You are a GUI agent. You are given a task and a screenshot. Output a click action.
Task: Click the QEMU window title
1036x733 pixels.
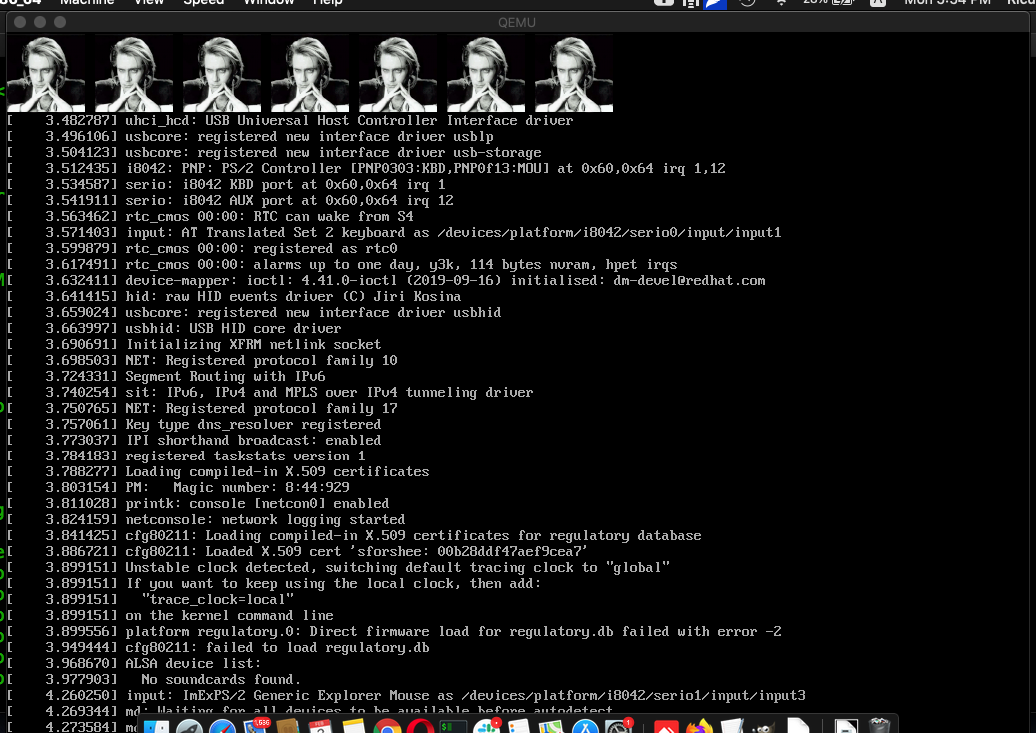click(x=517, y=22)
